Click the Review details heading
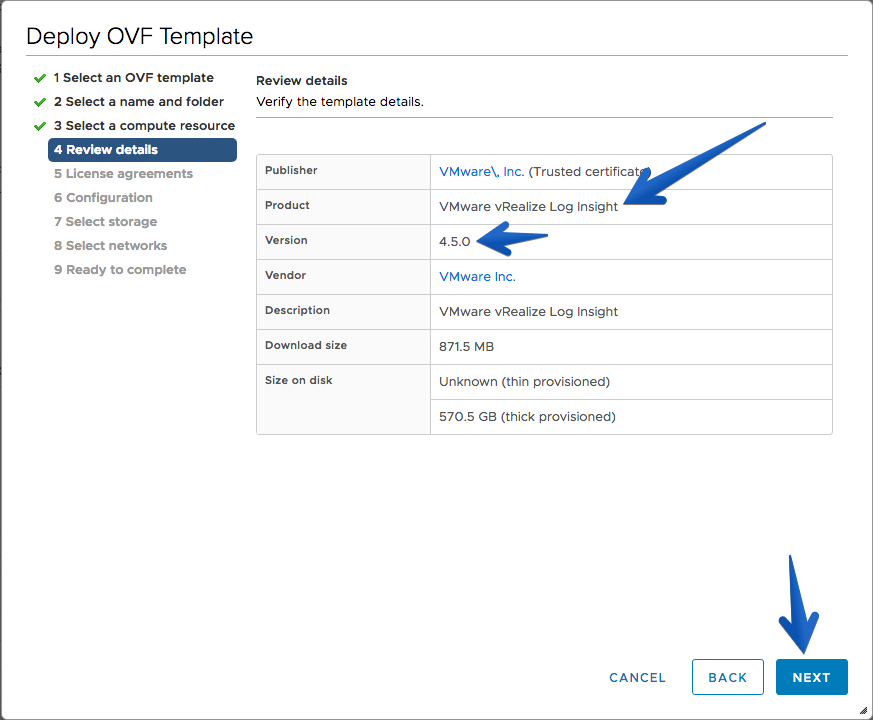873x720 pixels. tap(301, 81)
